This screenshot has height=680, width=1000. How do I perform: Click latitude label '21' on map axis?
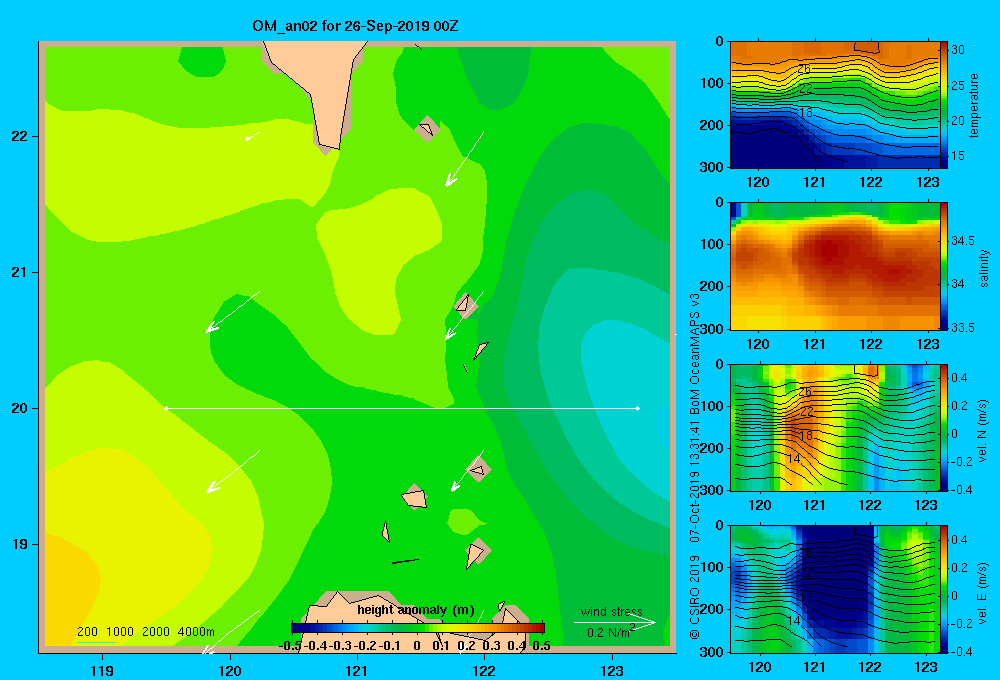pyautogui.click(x=20, y=272)
